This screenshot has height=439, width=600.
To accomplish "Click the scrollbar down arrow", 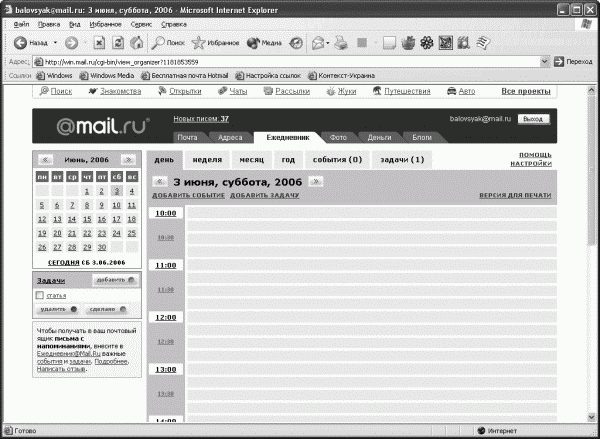I will [x=592, y=417].
